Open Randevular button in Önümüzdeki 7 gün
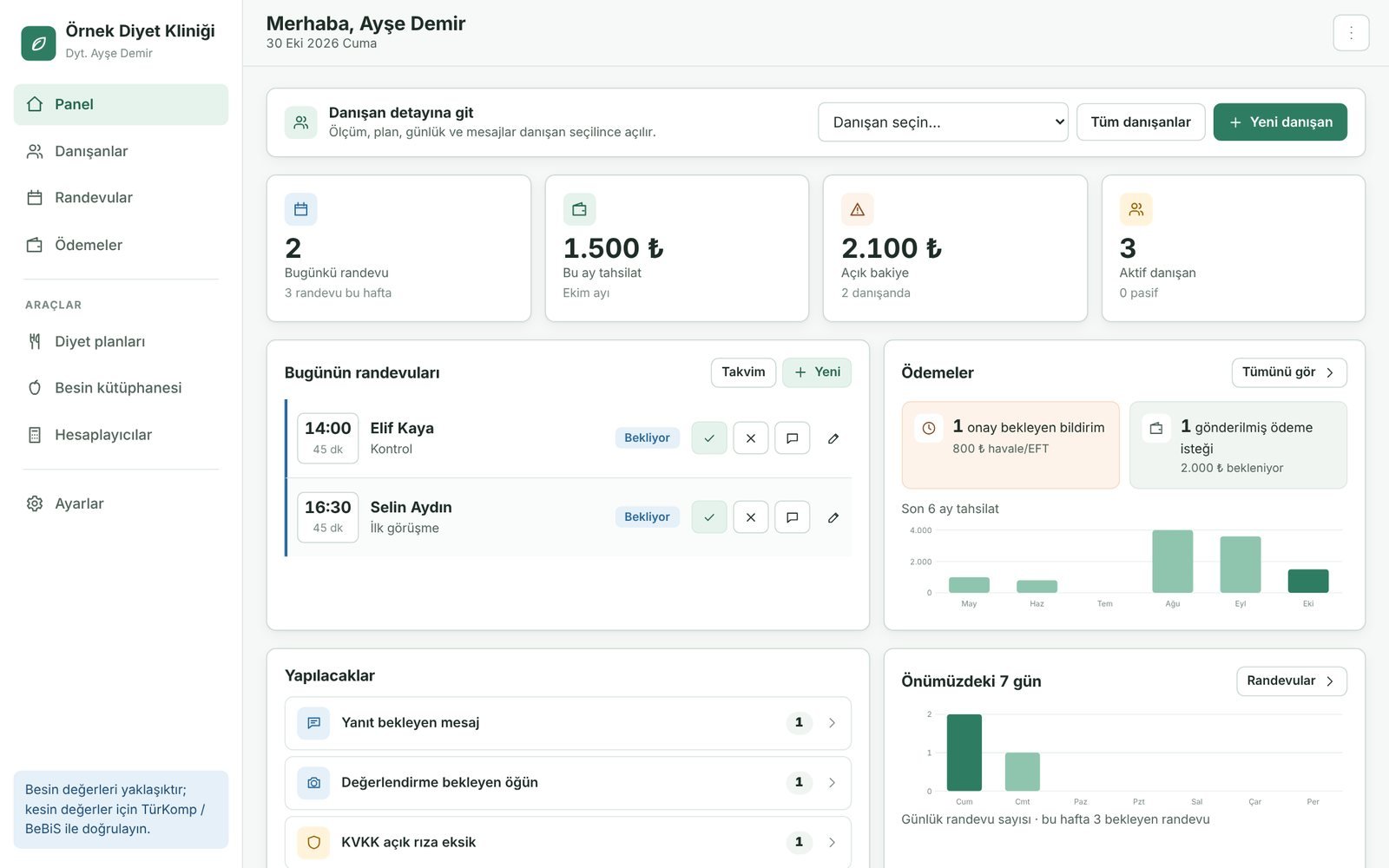 click(1292, 681)
